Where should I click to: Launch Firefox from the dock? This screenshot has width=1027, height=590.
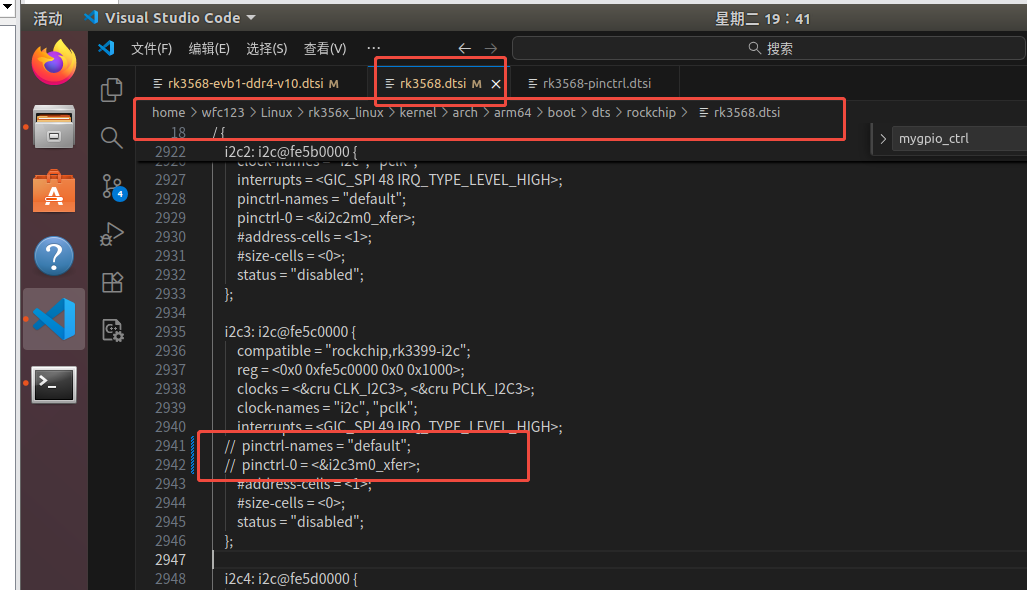point(54,63)
